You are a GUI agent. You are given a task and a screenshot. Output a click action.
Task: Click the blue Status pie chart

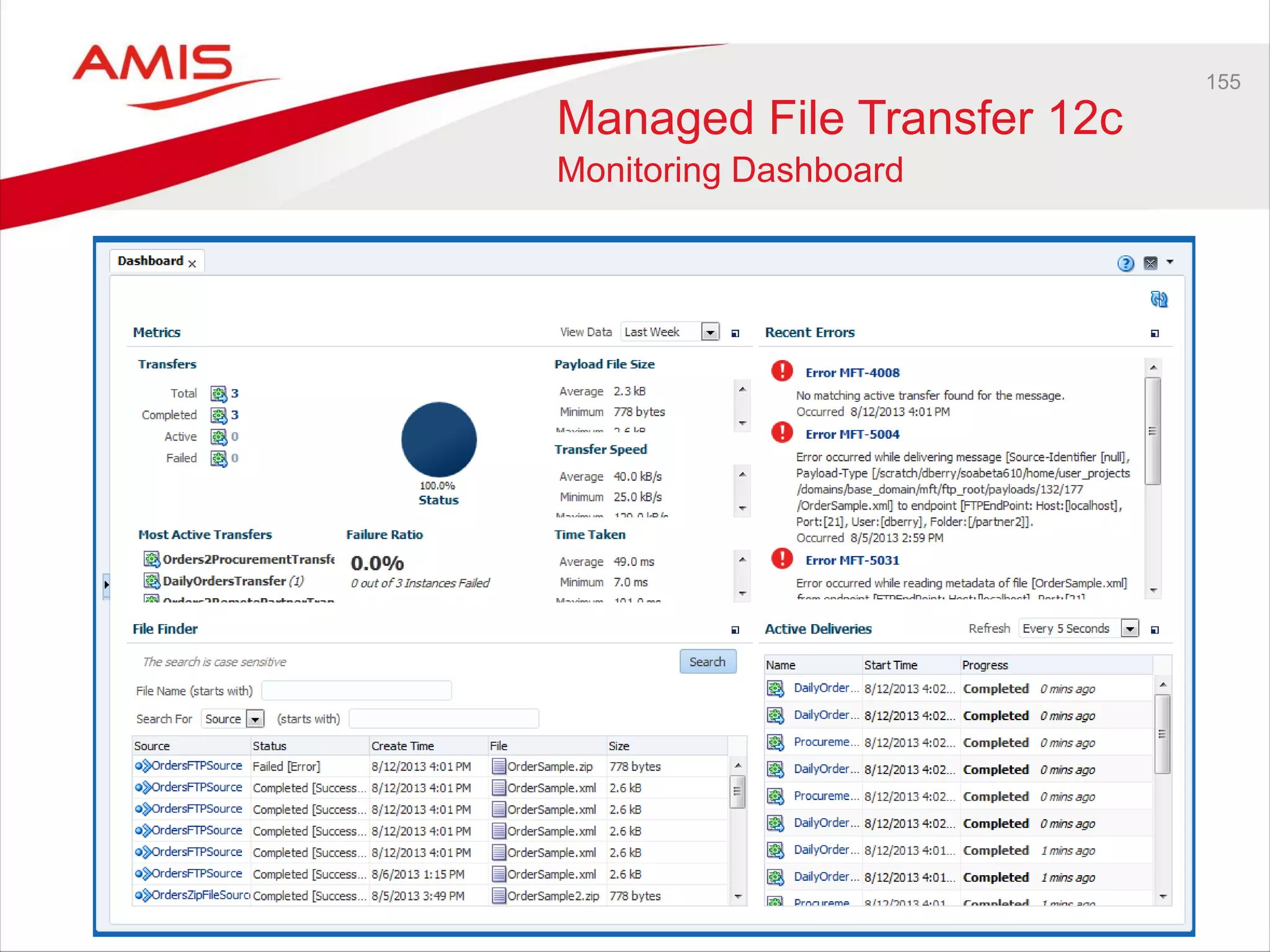[439, 440]
